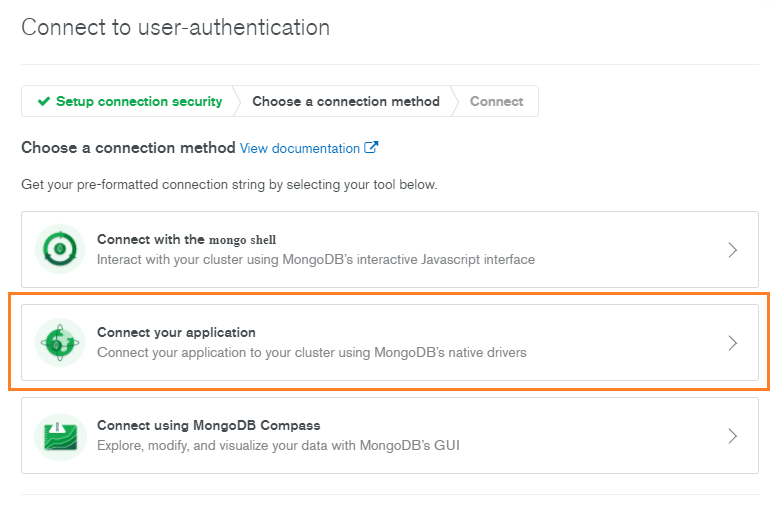Expand the MongoDB Compass option arrow
This screenshot has width=774, height=507.
coord(732,436)
